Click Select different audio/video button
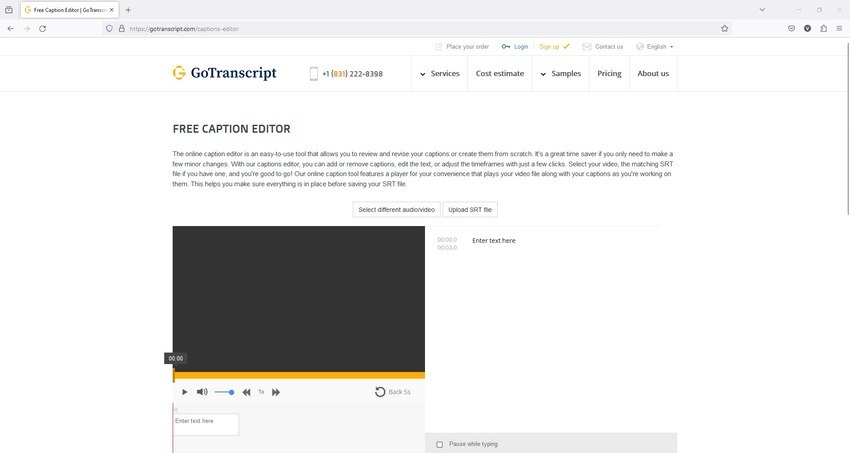 pyautogui.click(x=396, y=210)
